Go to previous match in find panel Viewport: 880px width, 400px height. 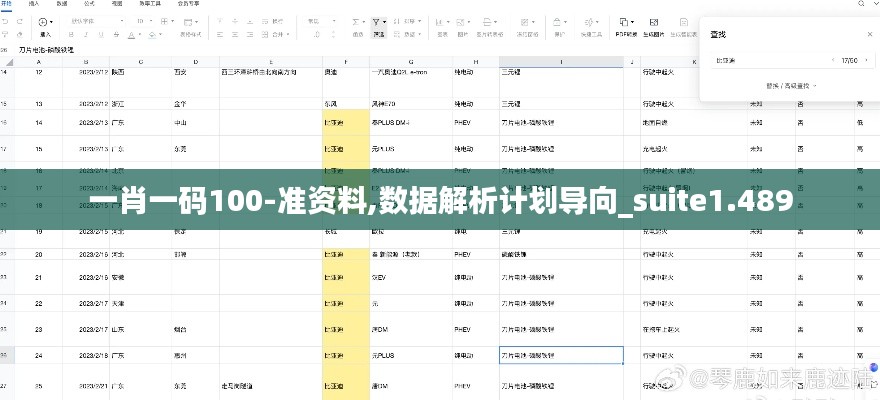tap(833, 60)
